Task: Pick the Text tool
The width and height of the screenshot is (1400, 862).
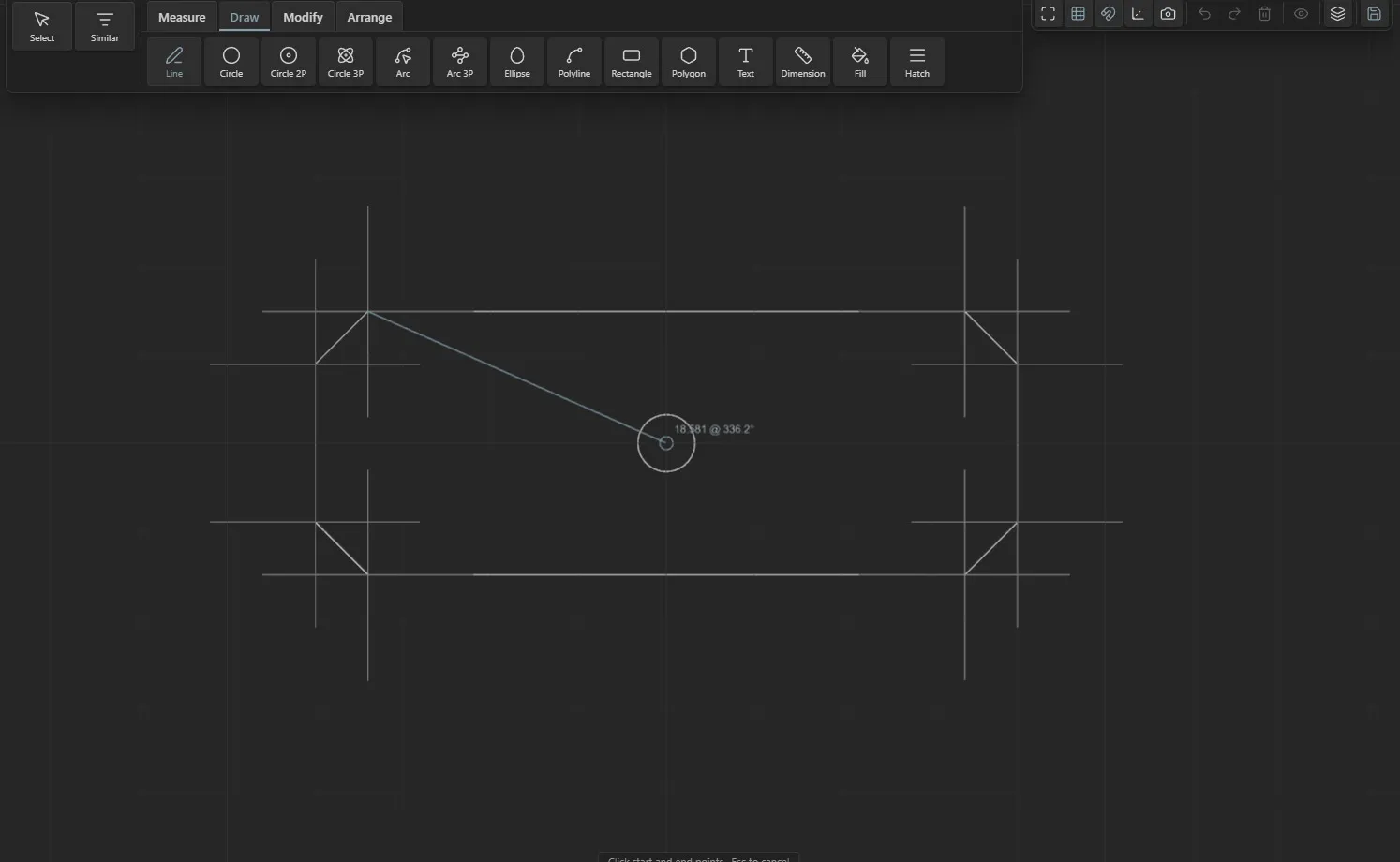Action: pyautogui.click(x=746, y=62)
